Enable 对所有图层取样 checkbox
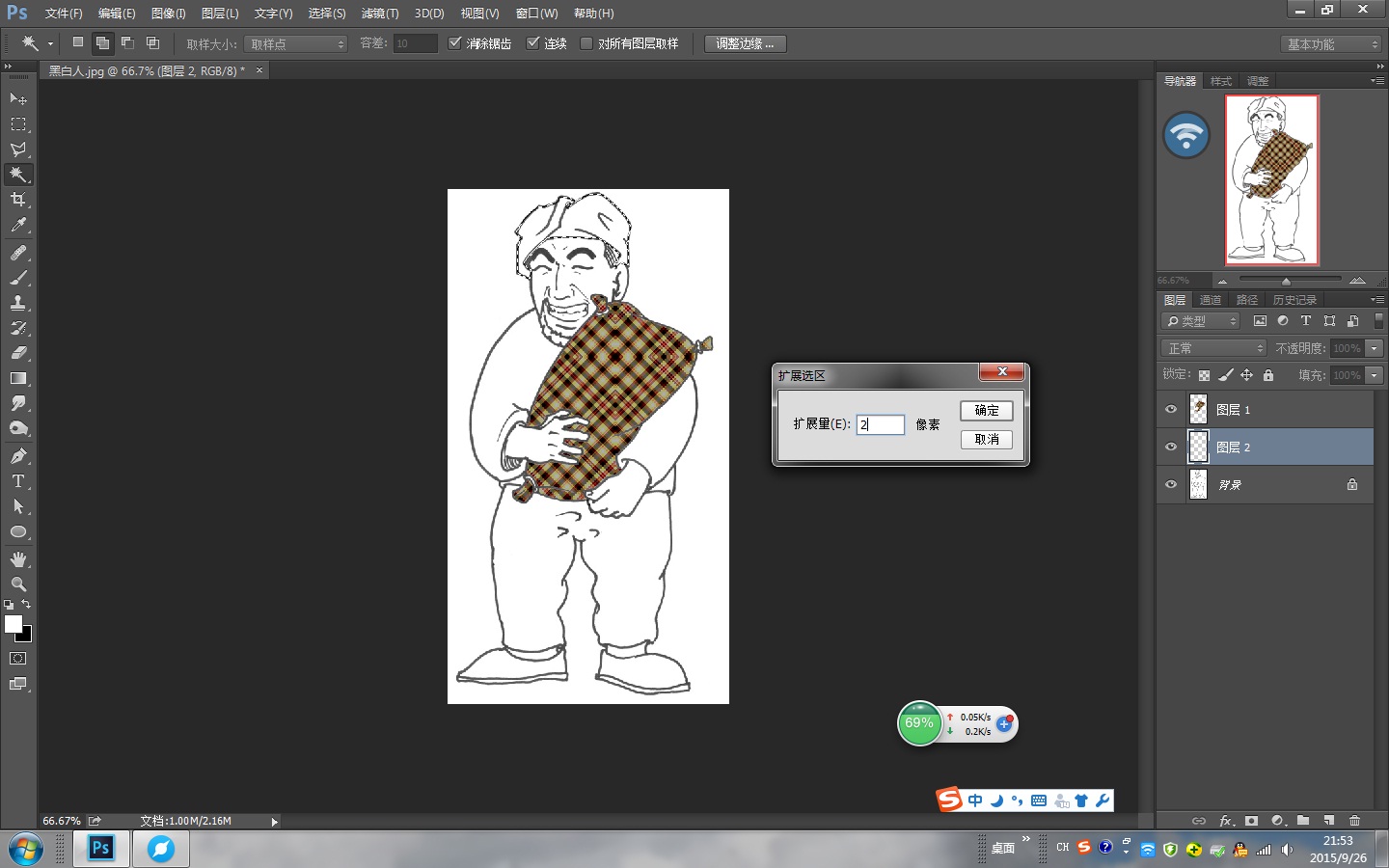Viewport: 1389px width, 868px height. pyautogui.click(x=586, y=43)
